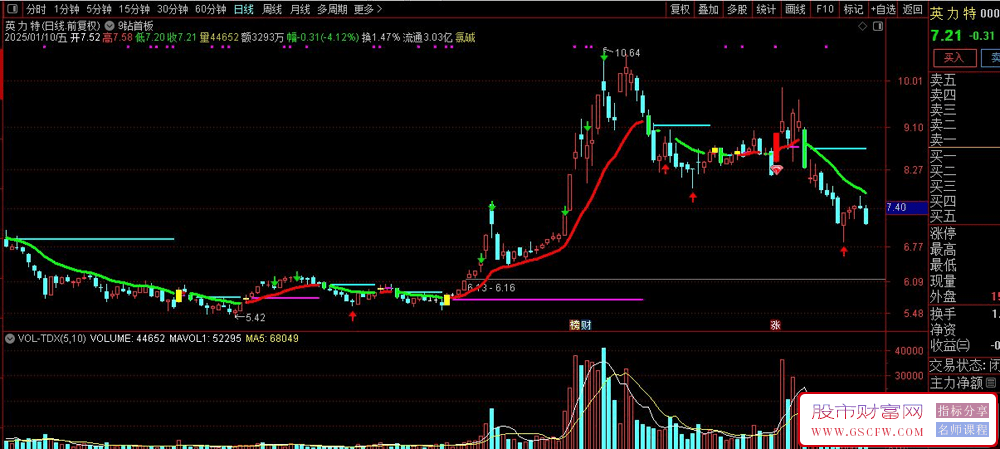Image resolution: width=1000 pixels, height=449 pixels.
Task: Open the 画线 drawing tools
Action: (x=795, y=10)
